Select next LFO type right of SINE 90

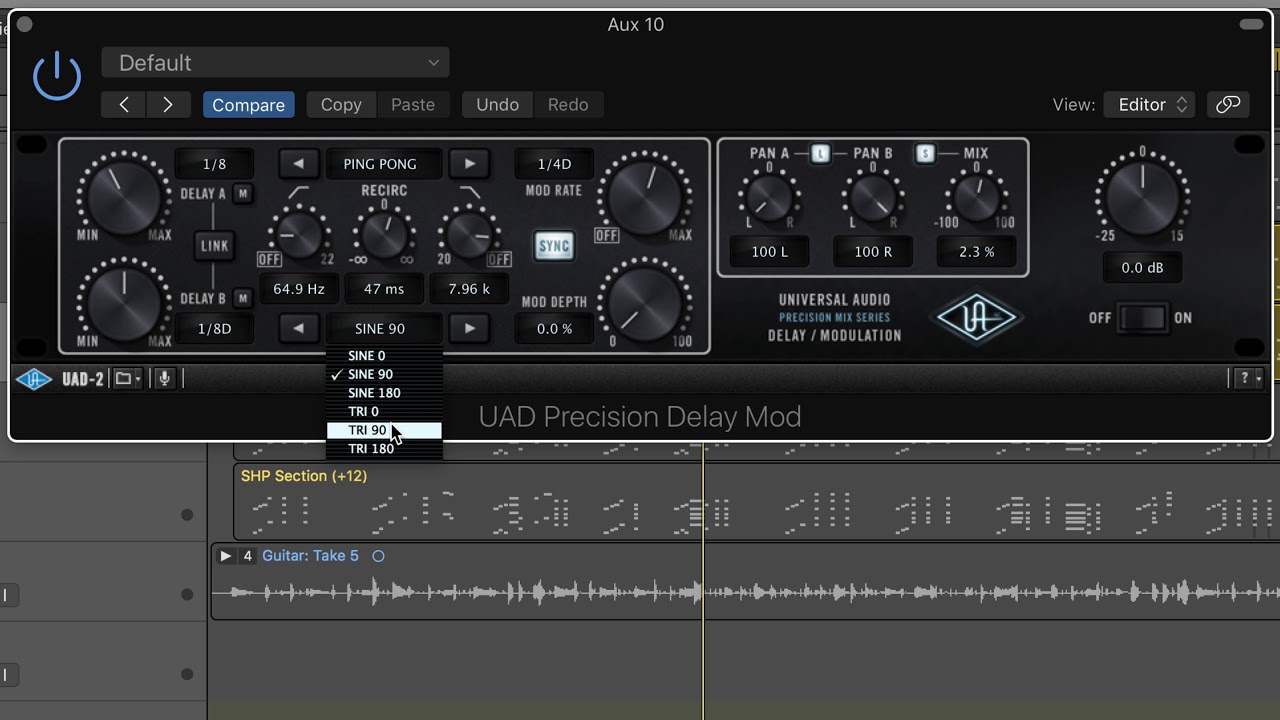click(469, 328)
